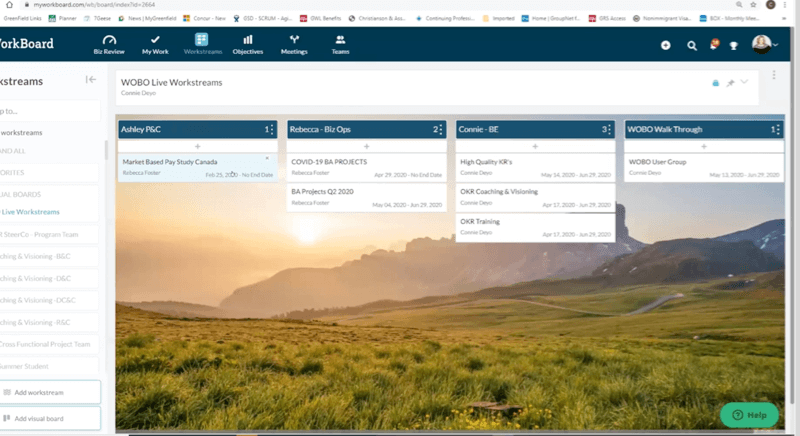Image resolution: width=800 pixels, height=436 pixels.
Task: Click the browser zoom magnifier icon
Action: click(x=739, y=5)
